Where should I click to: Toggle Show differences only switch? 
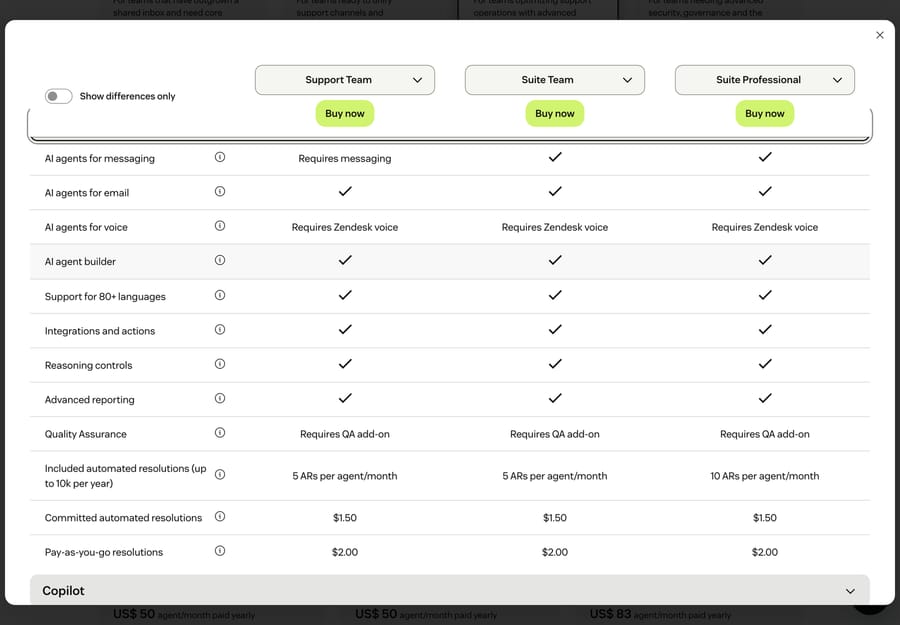point(59,96)
